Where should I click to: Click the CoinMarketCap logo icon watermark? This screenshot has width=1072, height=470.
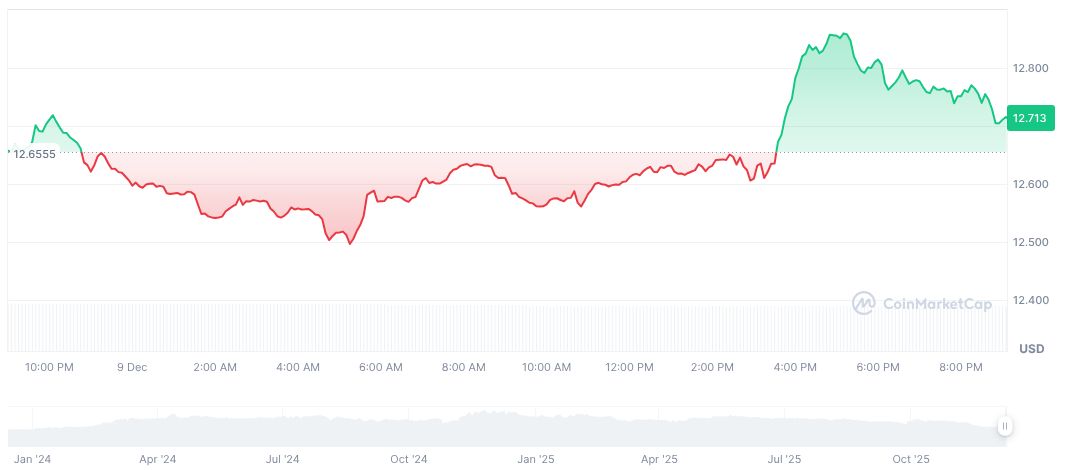864,303
